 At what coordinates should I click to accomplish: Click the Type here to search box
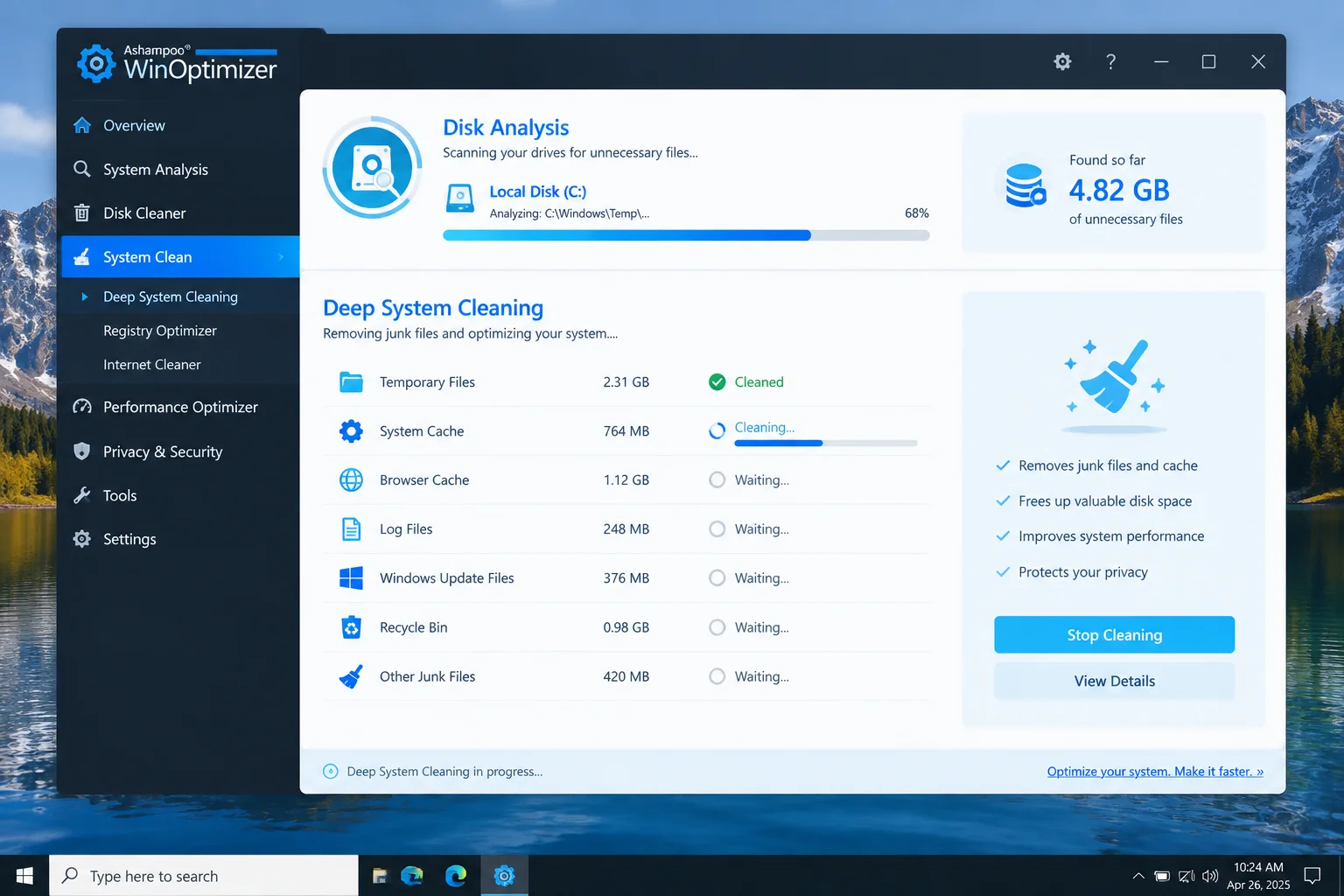click(x=204, y=876)
